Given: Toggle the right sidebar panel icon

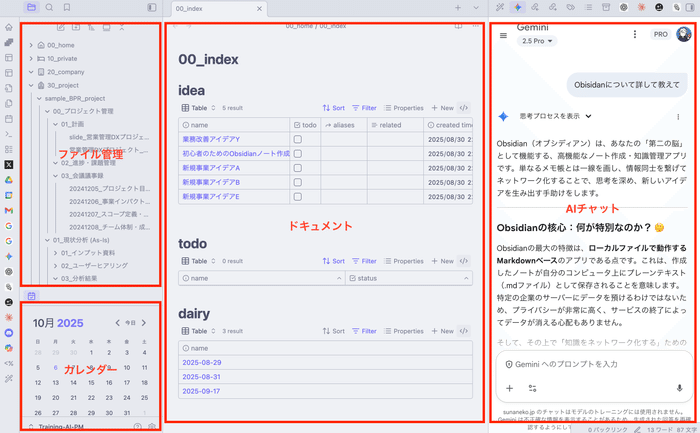Looking at the screenshot, I should click(x=691, y=7).
